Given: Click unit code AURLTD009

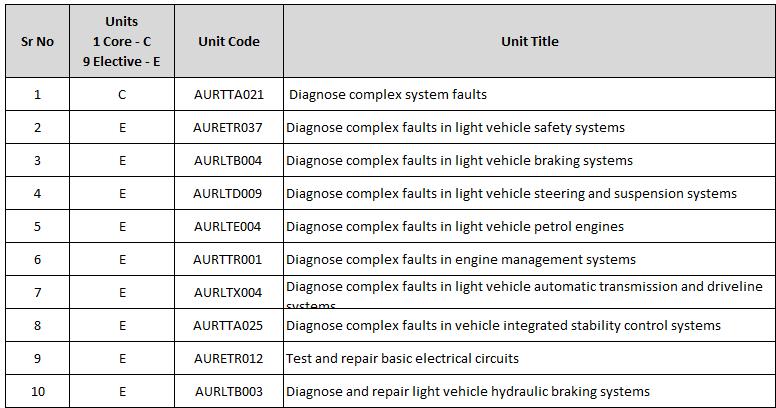Looking at the screenshot, I should pos(228,194).
